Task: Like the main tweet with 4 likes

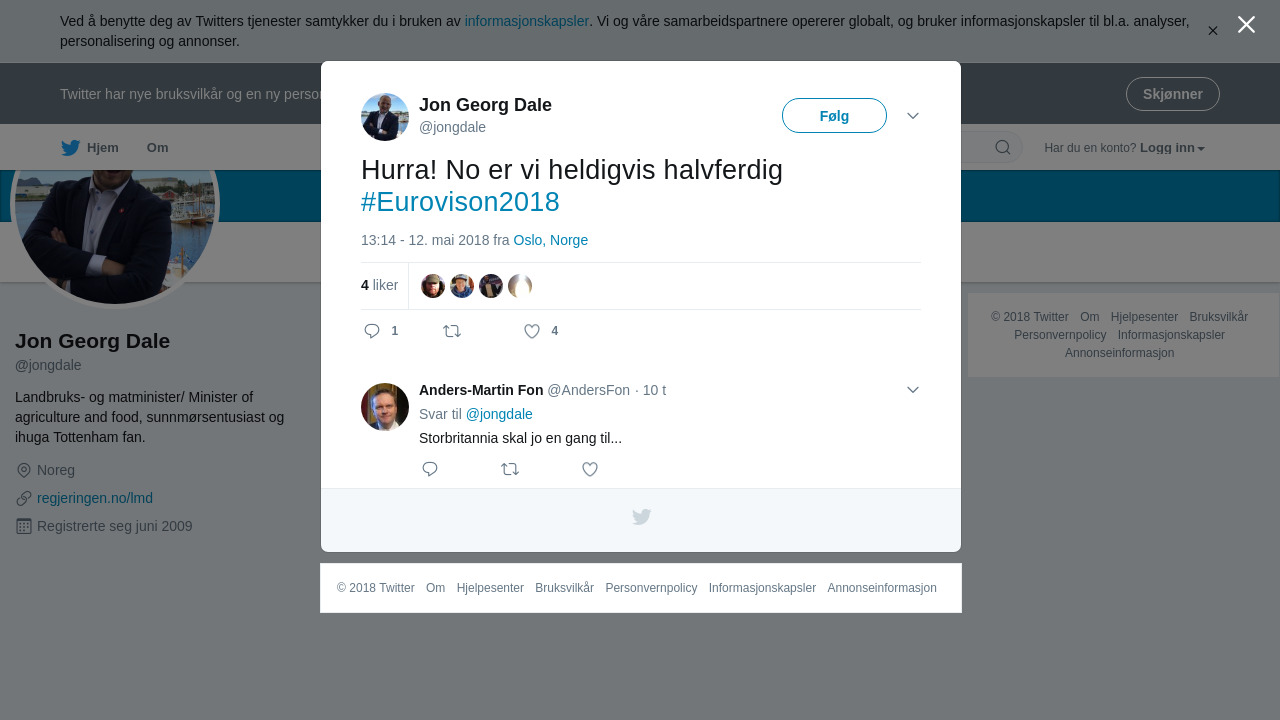Action: coord(532,331)
